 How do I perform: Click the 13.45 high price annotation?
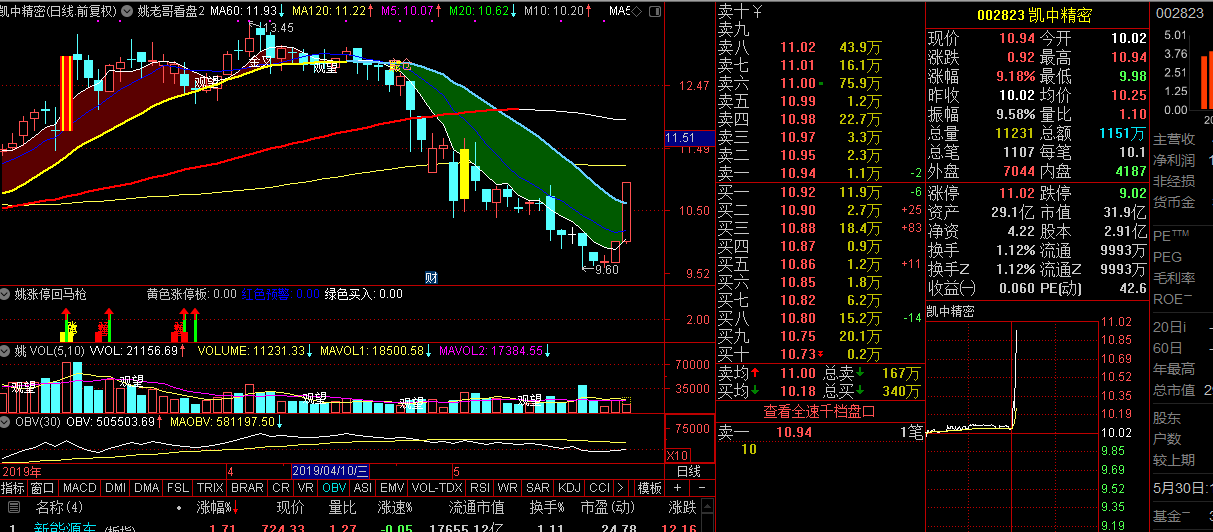(277, 27)
